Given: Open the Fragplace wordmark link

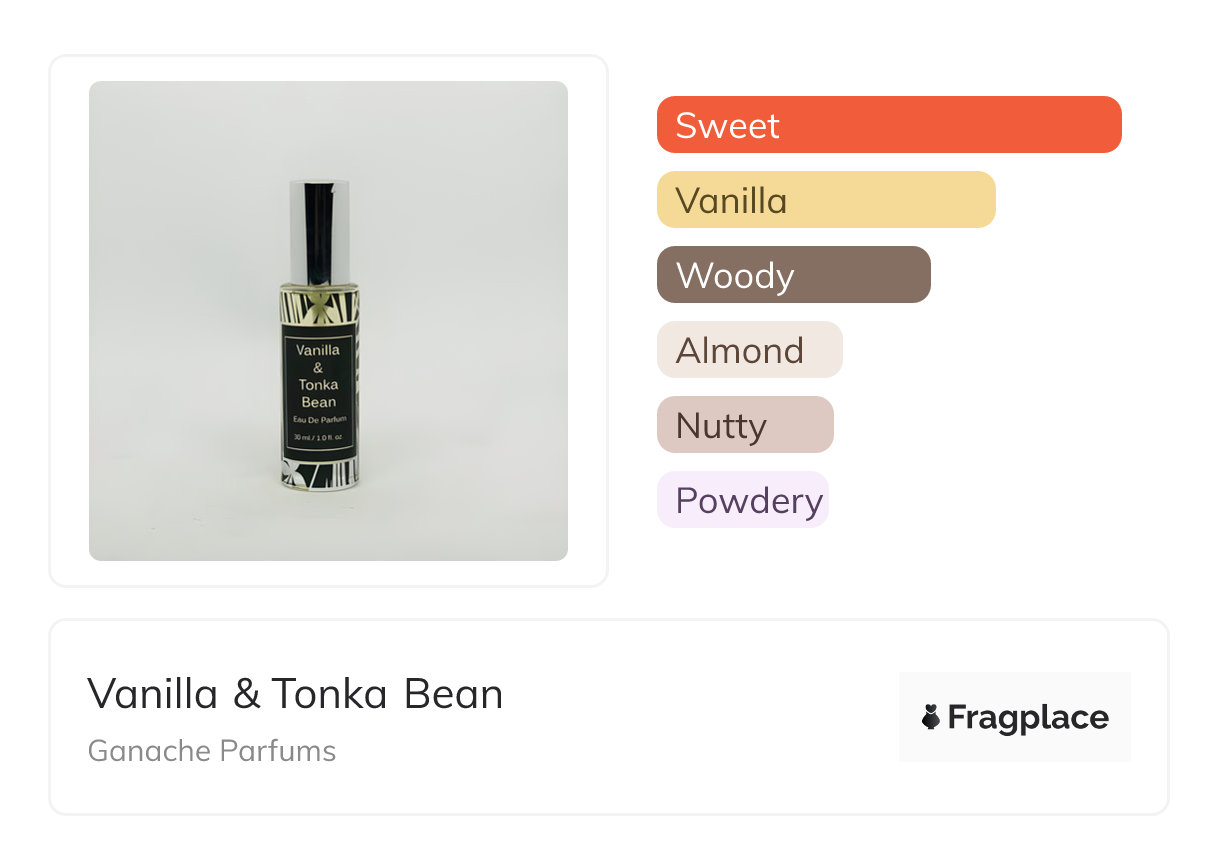Looking at the screenshot, I should coord(1028,718).
